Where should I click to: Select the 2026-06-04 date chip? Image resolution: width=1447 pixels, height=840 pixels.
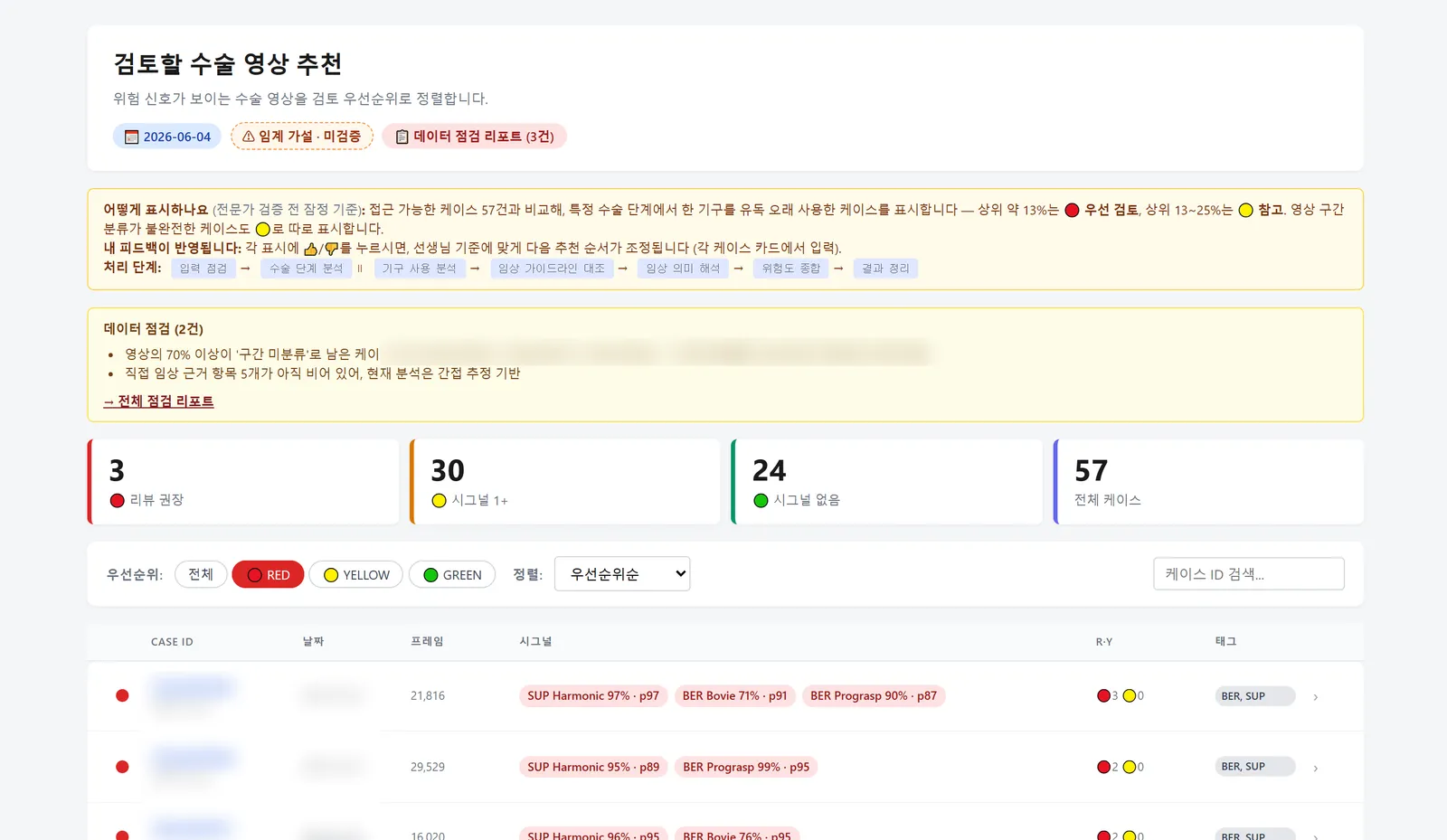[167, 137]
